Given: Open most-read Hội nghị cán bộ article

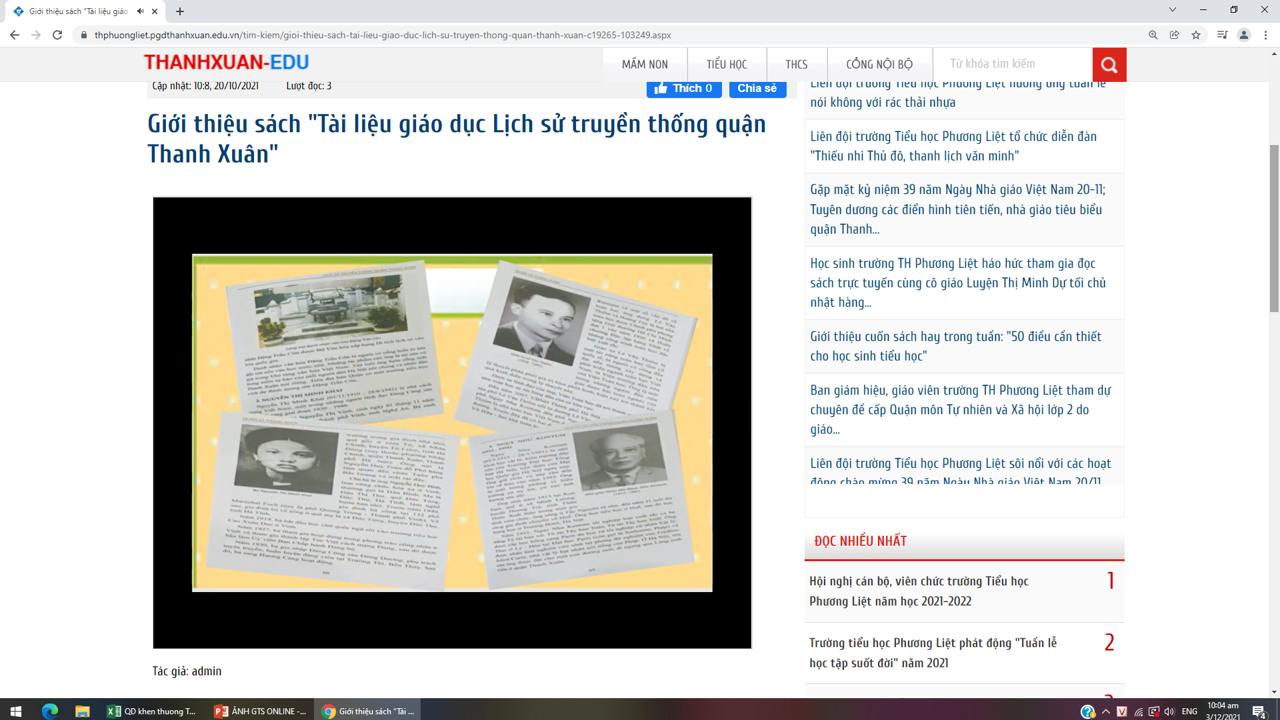Looking at the screenshot, I should coord(919,591).
